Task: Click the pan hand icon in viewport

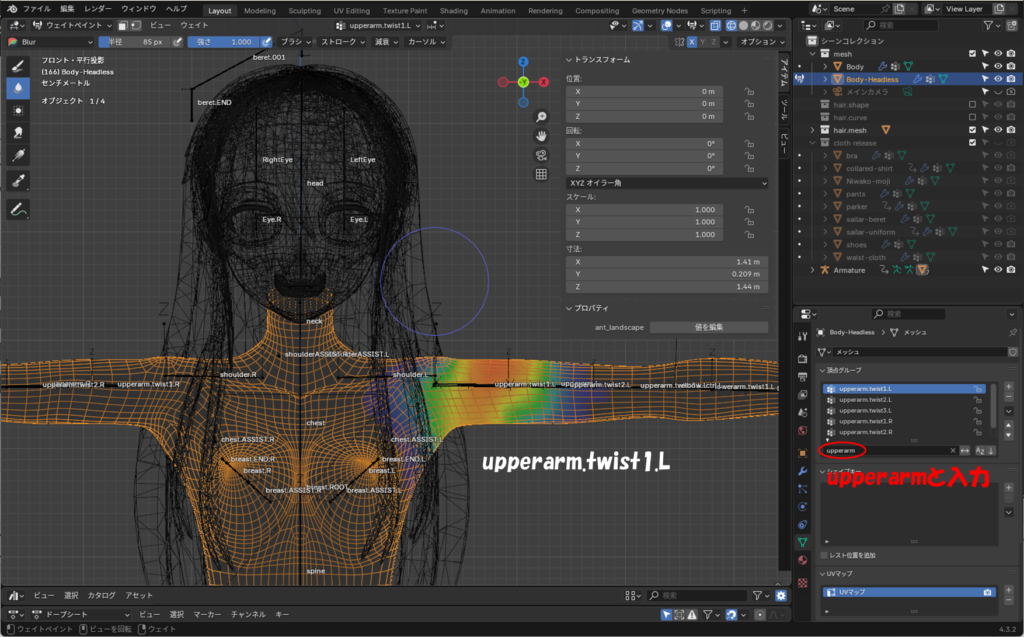Action: click(x=541, y=136)
